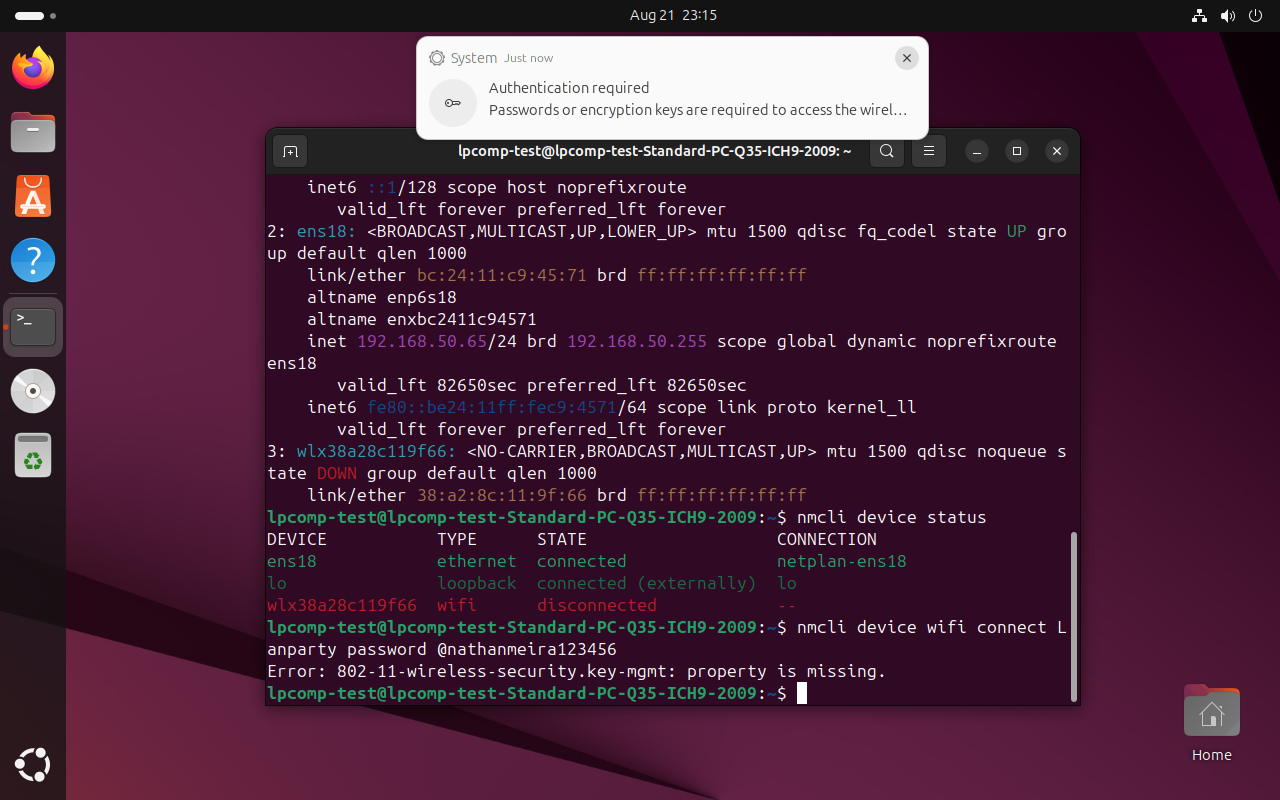
Task: Click the wired network status icon
Action: pos(1200,15)
